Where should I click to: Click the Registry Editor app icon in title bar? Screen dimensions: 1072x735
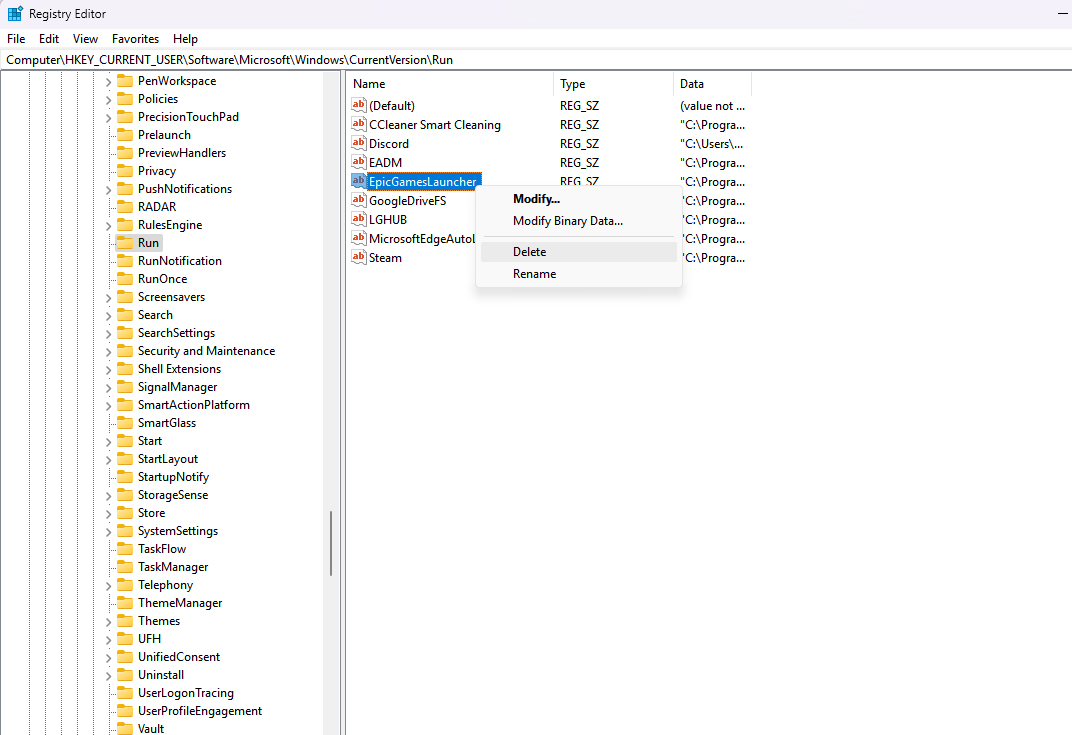click(15, 14)
